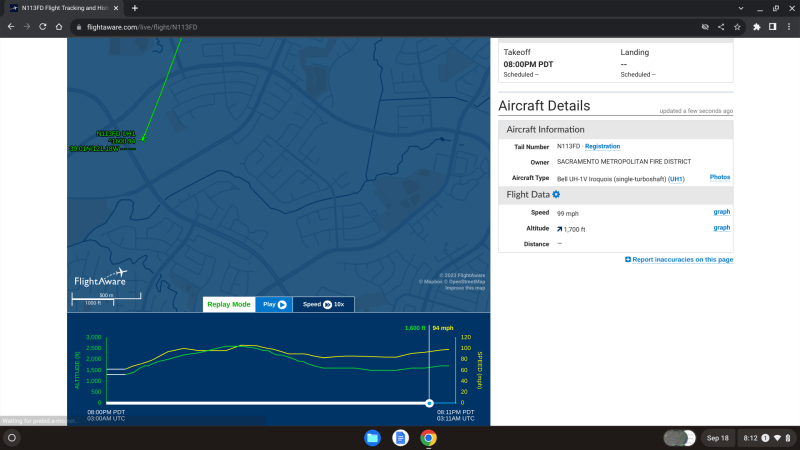Click the 08:00PM PDT takeoff time

click(x=528, y=64)
